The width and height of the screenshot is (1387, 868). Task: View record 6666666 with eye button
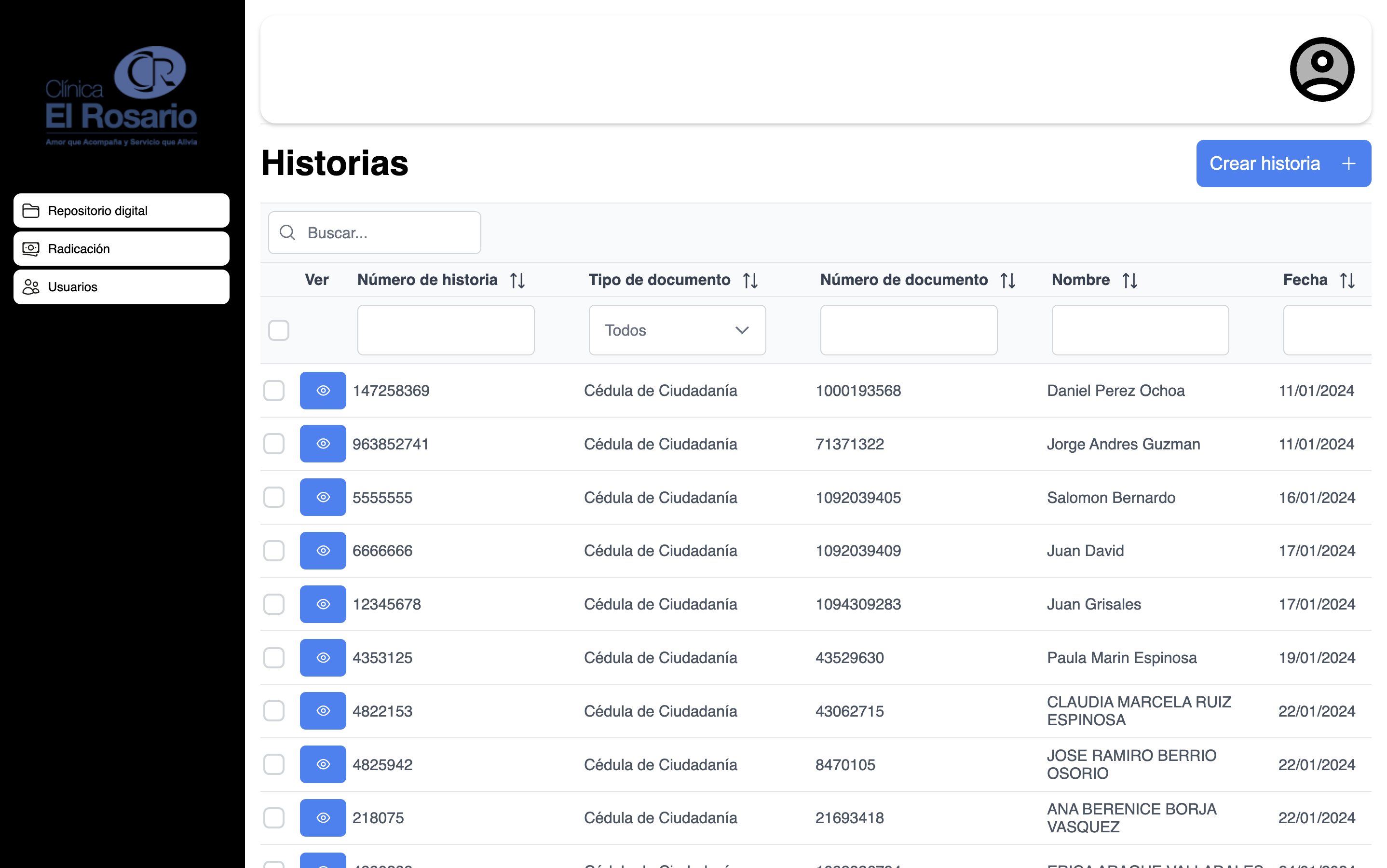click(x=323, y=551)
